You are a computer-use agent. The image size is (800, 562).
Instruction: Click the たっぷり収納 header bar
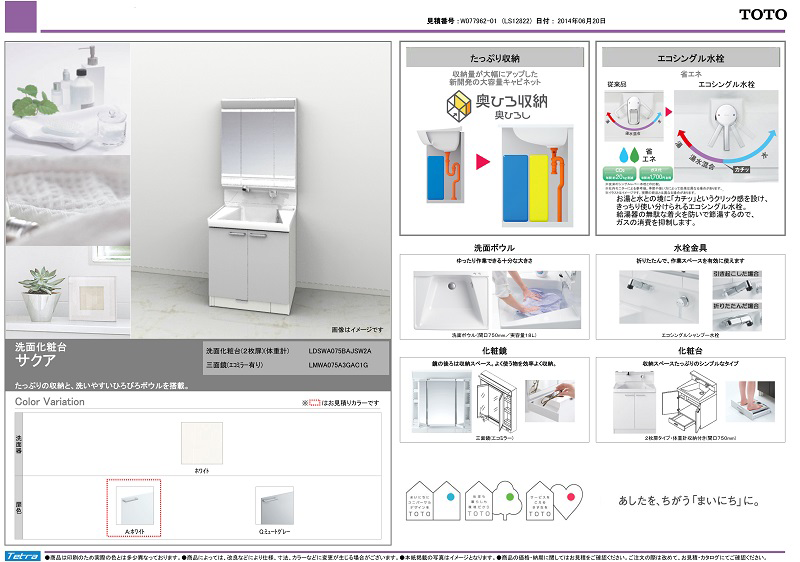coord(494,58)
